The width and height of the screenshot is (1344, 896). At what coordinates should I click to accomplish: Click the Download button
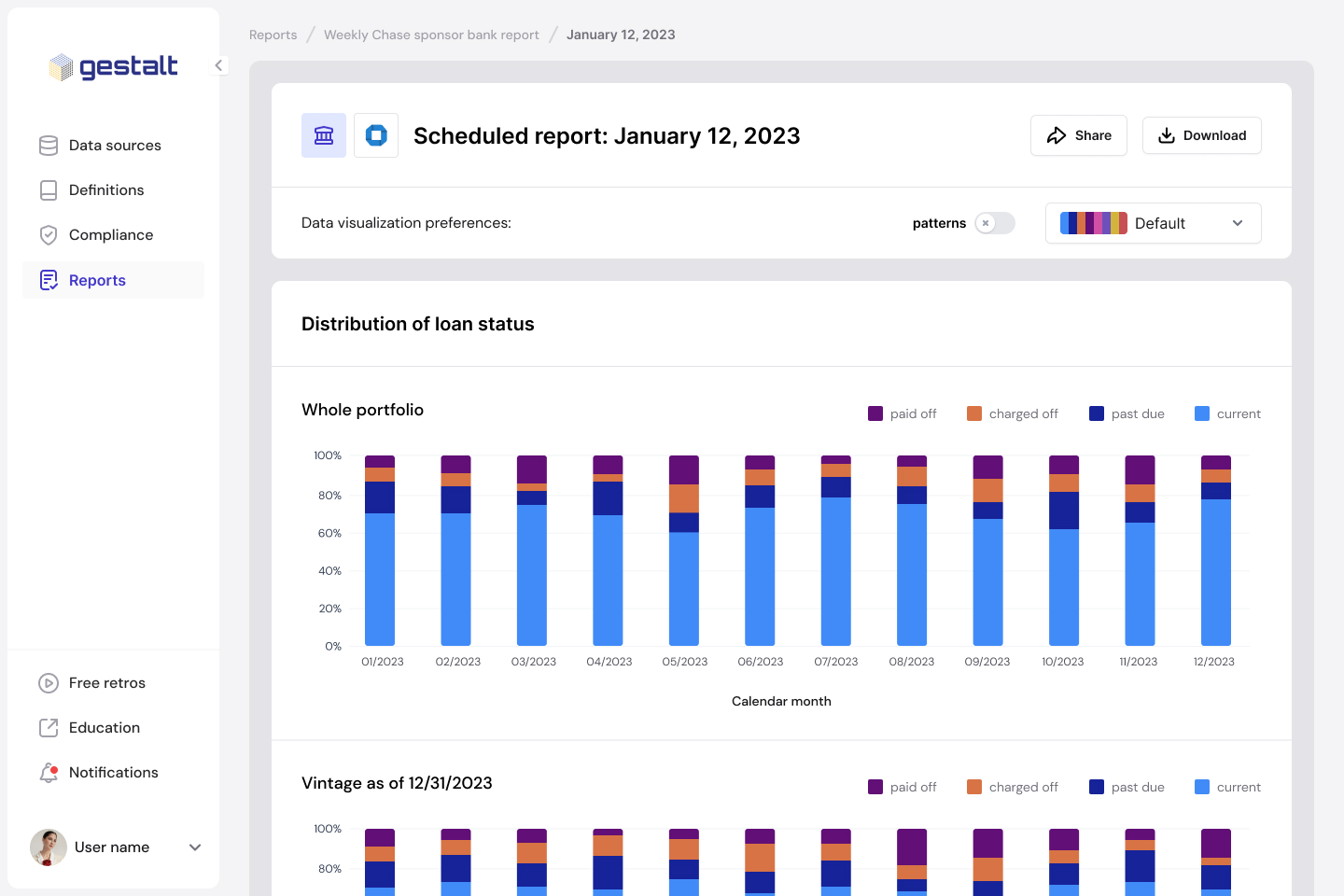1202,135
